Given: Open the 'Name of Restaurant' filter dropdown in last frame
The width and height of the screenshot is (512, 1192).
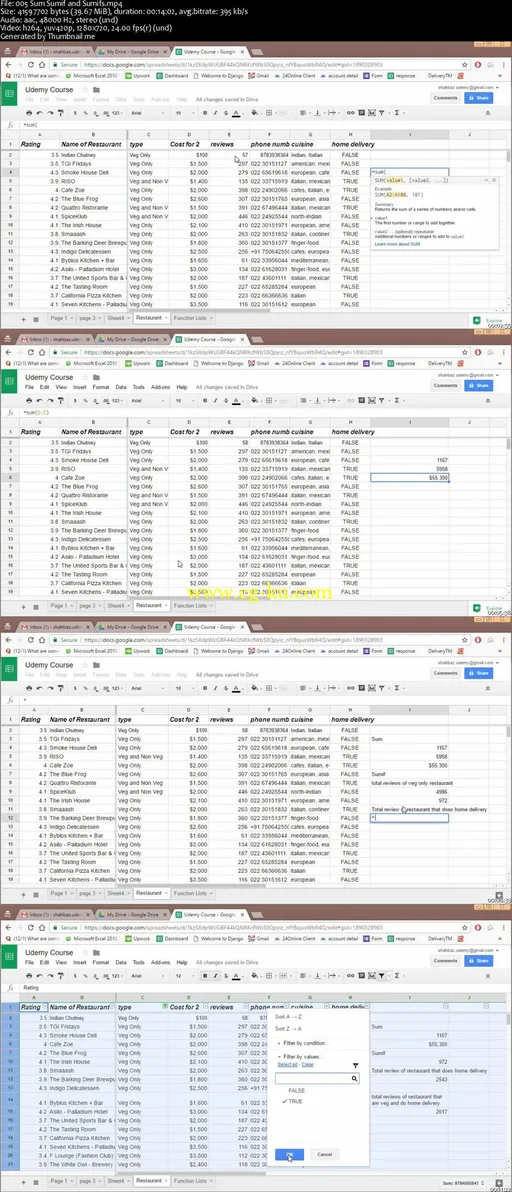Looking at the screenshot, I should pyautogui.click(x=113, y=1007).
